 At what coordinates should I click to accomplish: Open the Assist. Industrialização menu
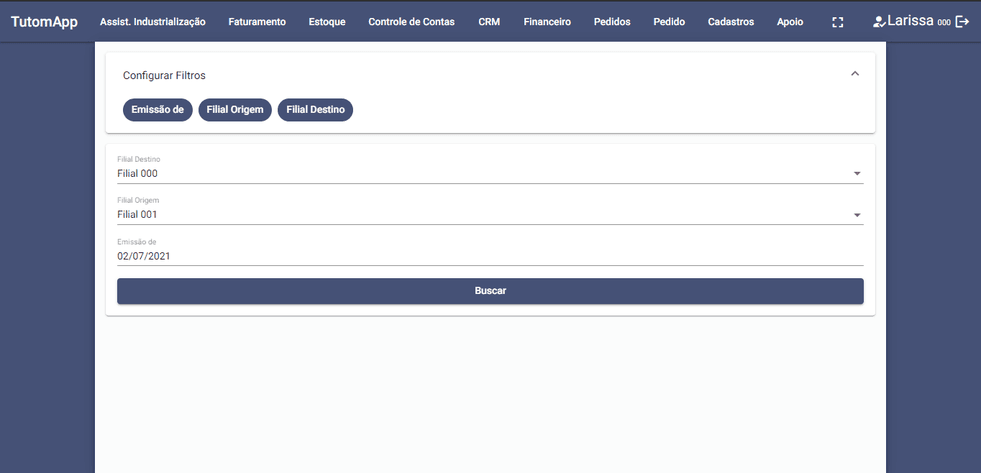coord(153,22)
